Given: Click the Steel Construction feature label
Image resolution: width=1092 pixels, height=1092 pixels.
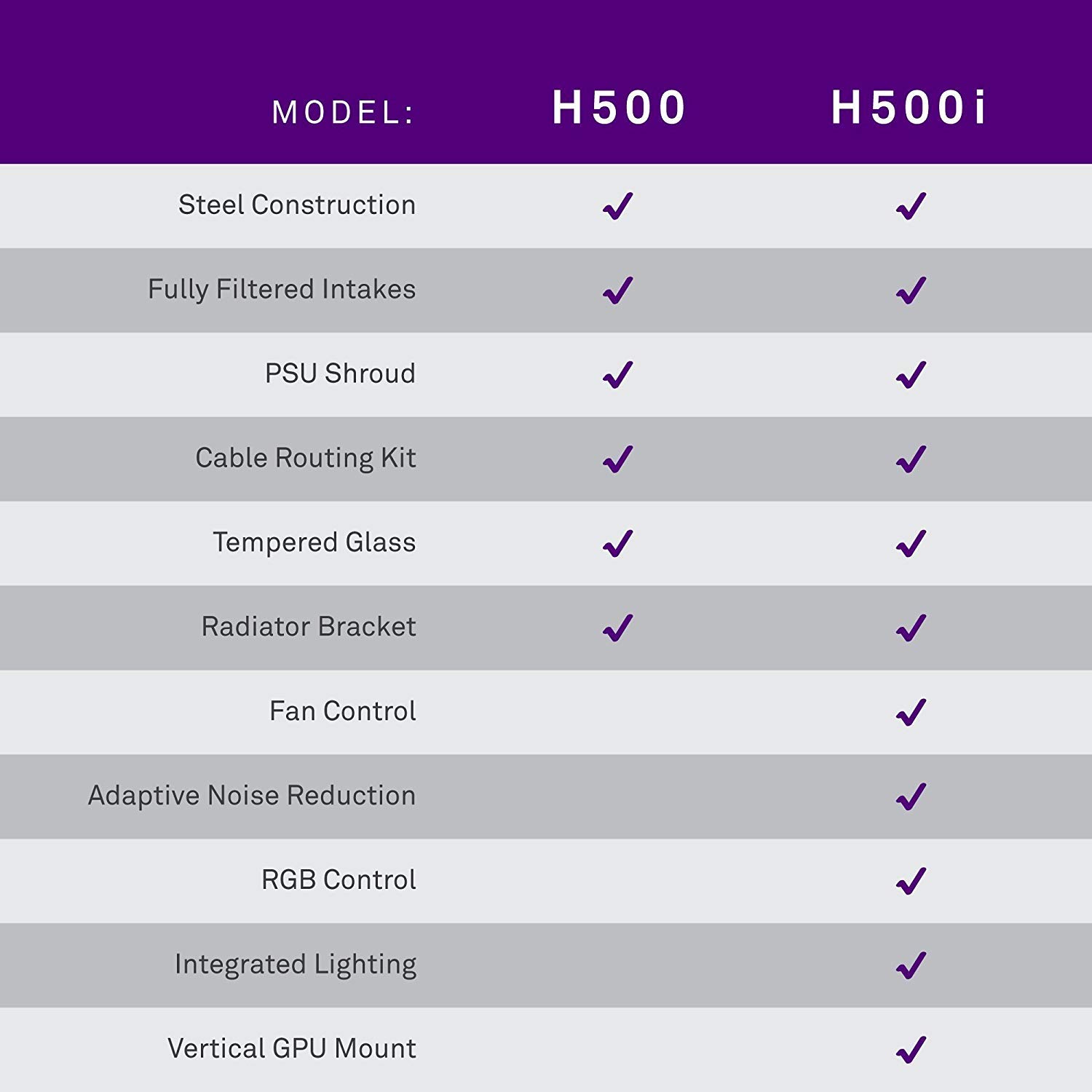Looking at the screenshot, I should 297,205.
